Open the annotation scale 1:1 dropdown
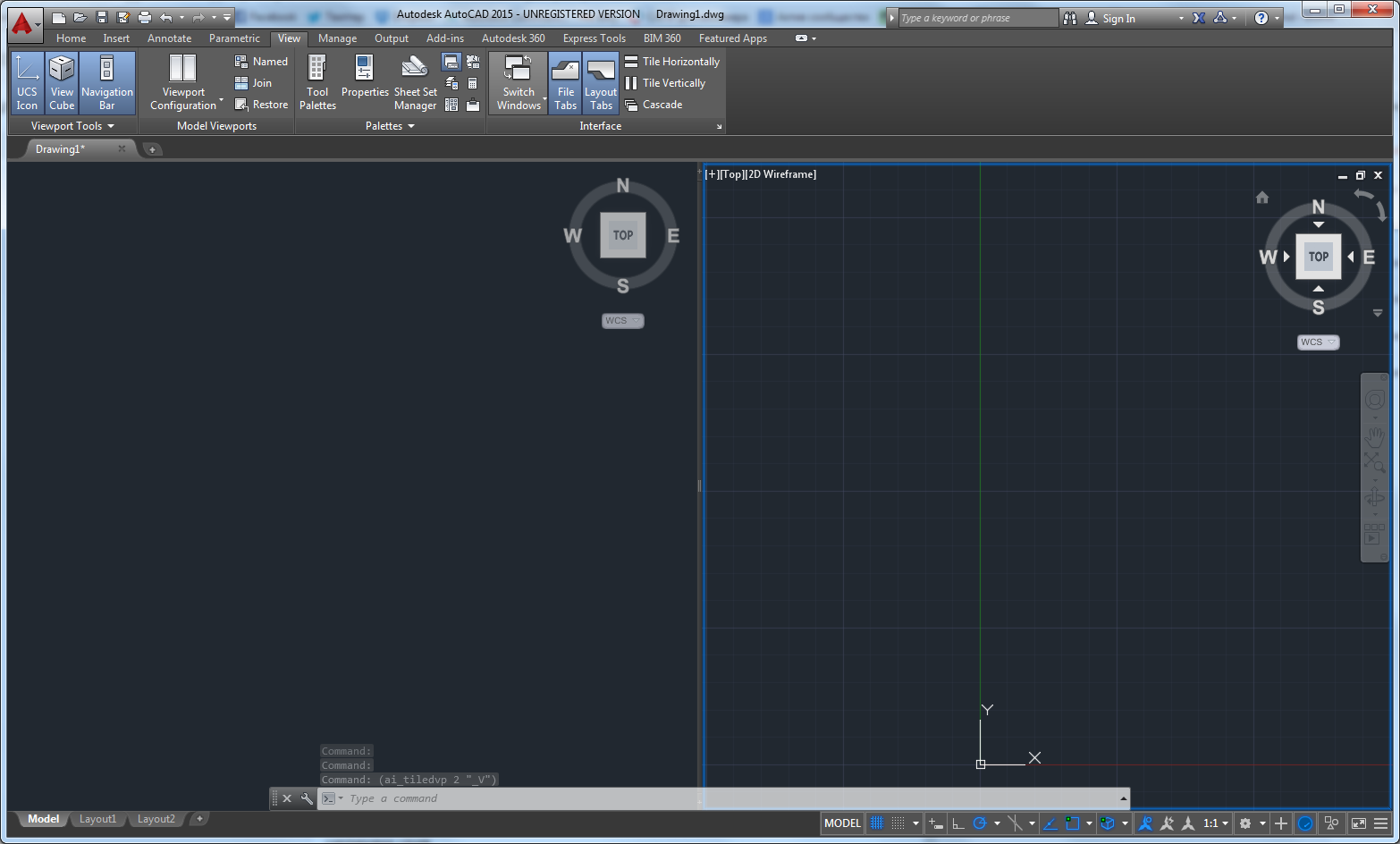This screenshot has height=844, width=1400. [1216, 823]
